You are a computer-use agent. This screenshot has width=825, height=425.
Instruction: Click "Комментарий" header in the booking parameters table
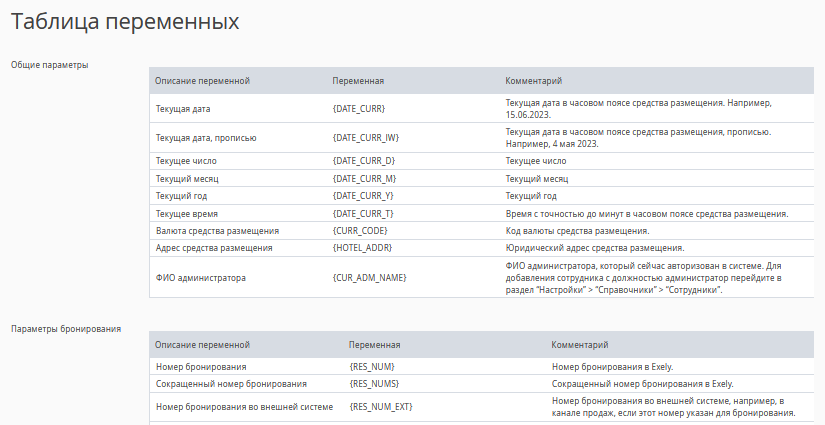[579, 344]
